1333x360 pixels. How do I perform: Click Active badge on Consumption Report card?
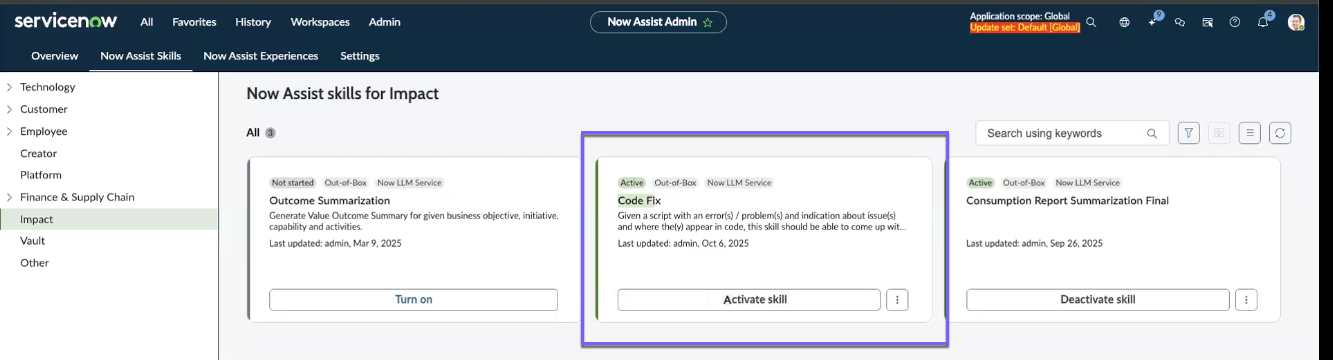point(981,183)
